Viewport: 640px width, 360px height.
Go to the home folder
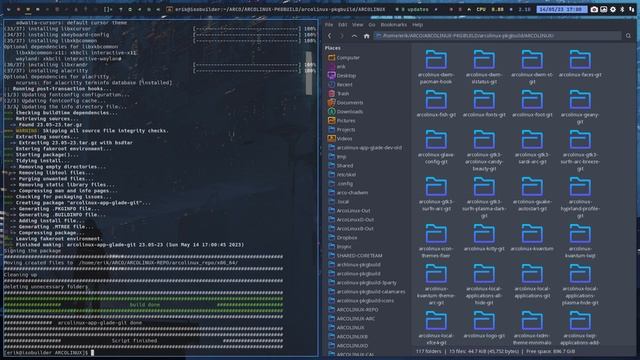pos(367,36)
